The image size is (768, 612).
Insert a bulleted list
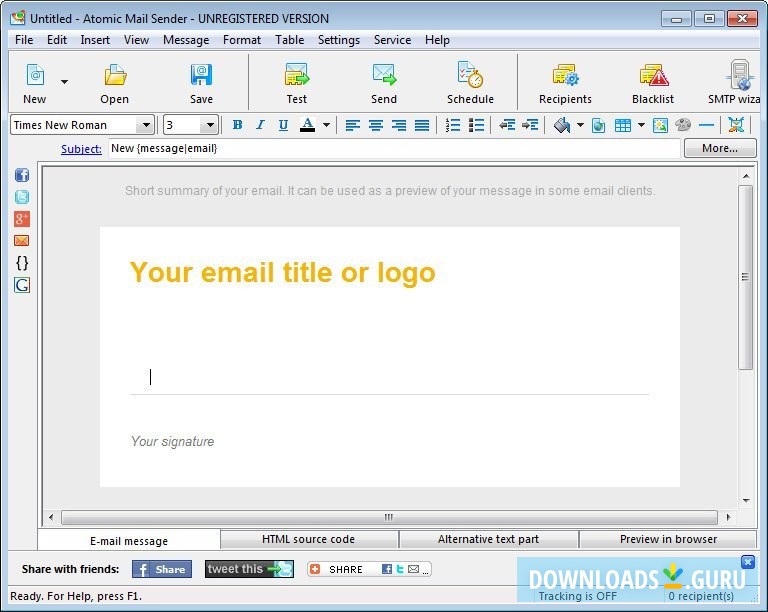[476, 125]
